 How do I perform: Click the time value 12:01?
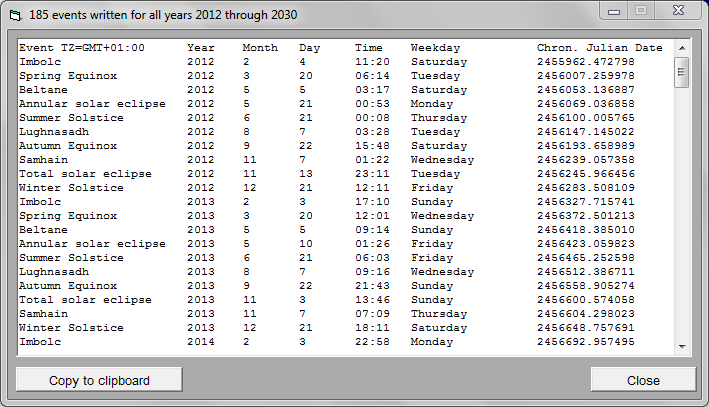(372, 216)
